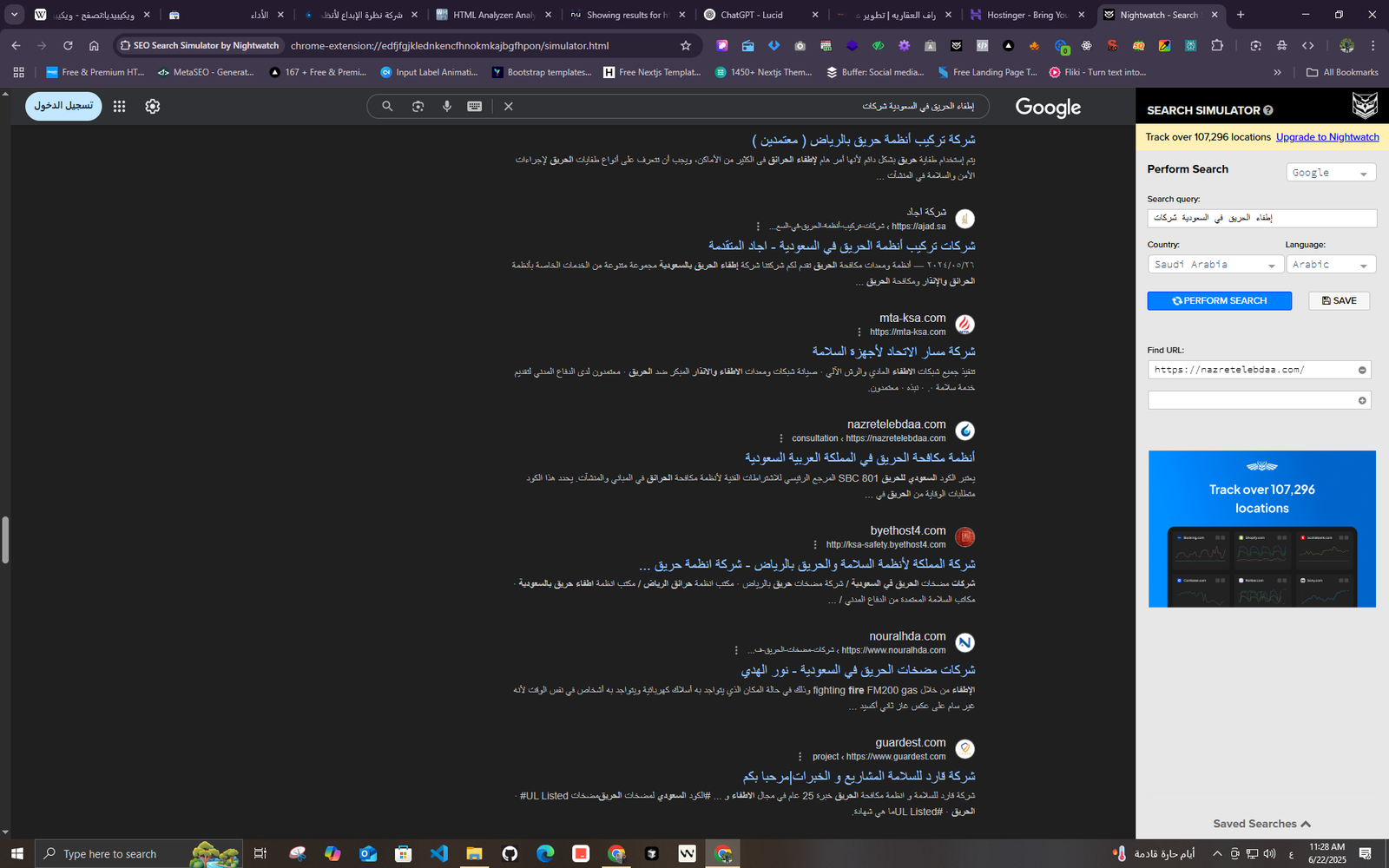Click the SAVE search button
This screenshot has width=1389, height=868.
[1339, 300]
